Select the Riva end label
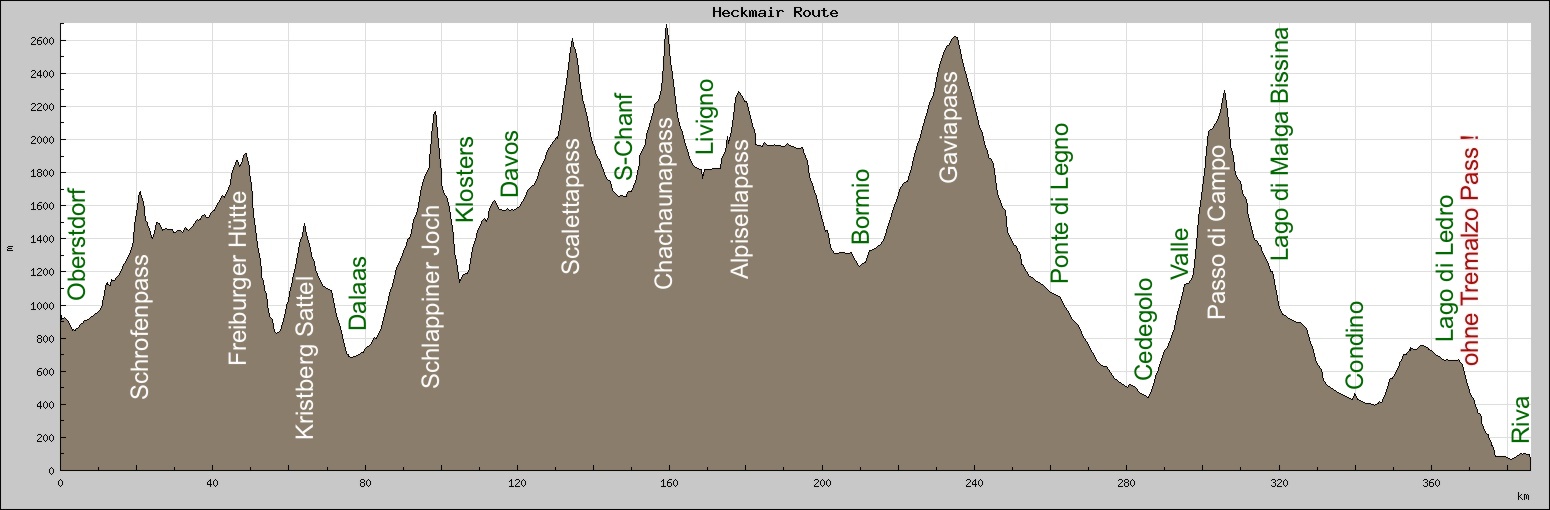The image size is (1550, 510). coord(1520,420)
